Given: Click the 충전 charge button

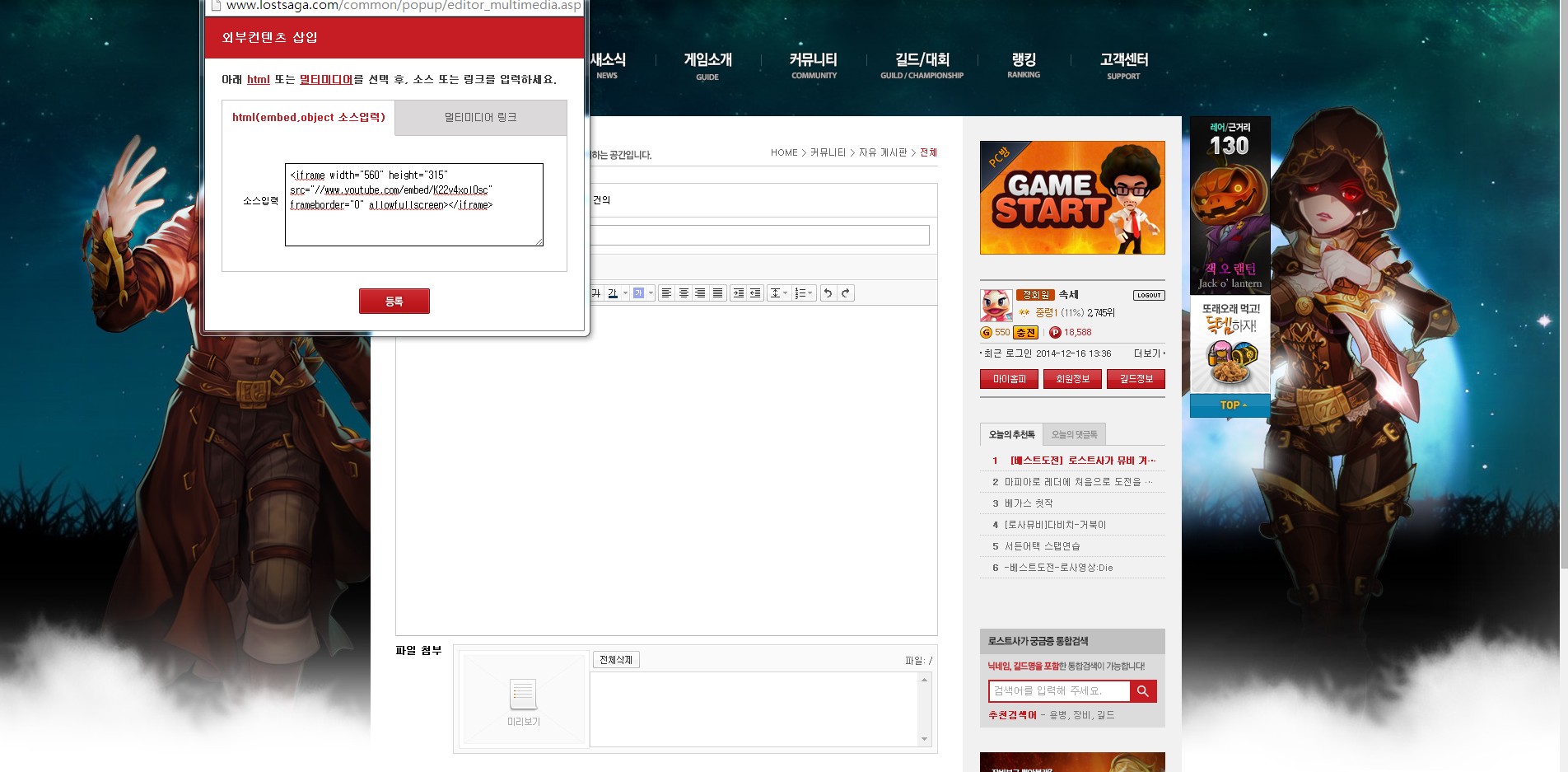Looking at the screenshot, I should (1025, 333).
